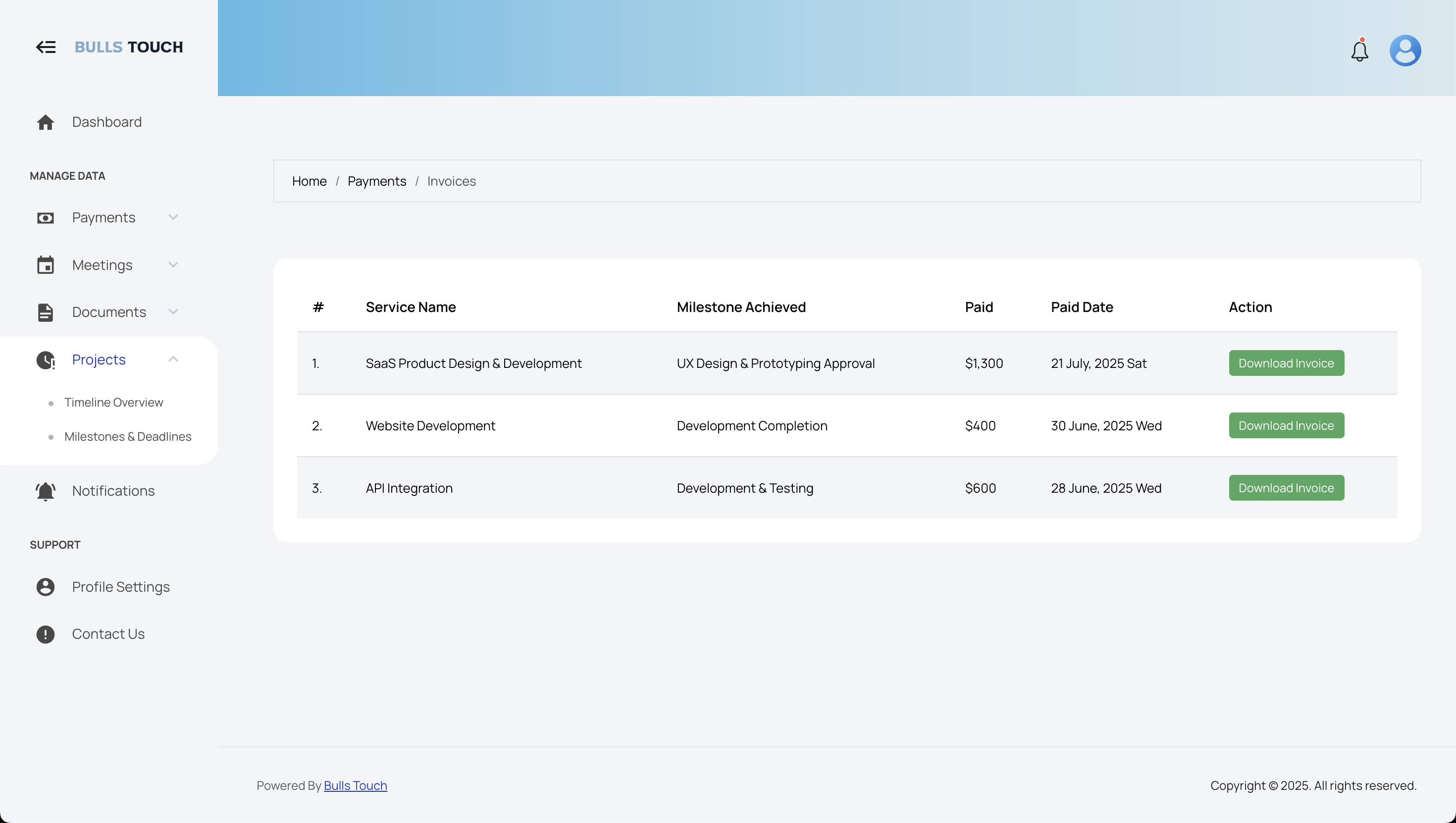Screen dimensions: 1456x823
Task: Expand the Payments chevron
Action: pos(173,217)
